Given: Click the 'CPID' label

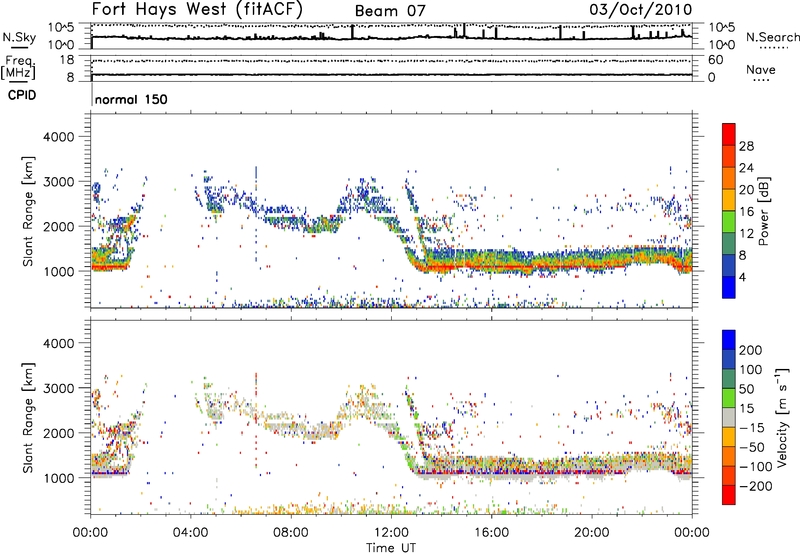Looking at the screenshot, I should point(22,95).
